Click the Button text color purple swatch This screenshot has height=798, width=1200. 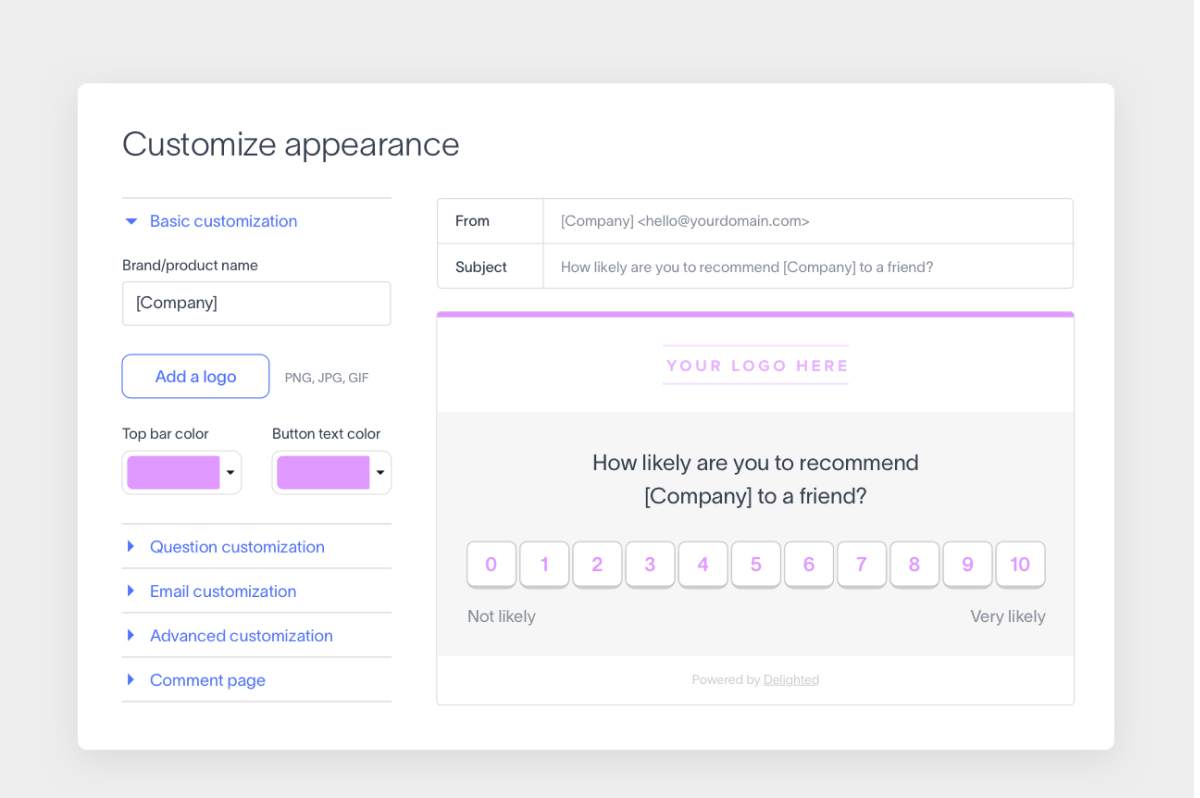[323, 473]
